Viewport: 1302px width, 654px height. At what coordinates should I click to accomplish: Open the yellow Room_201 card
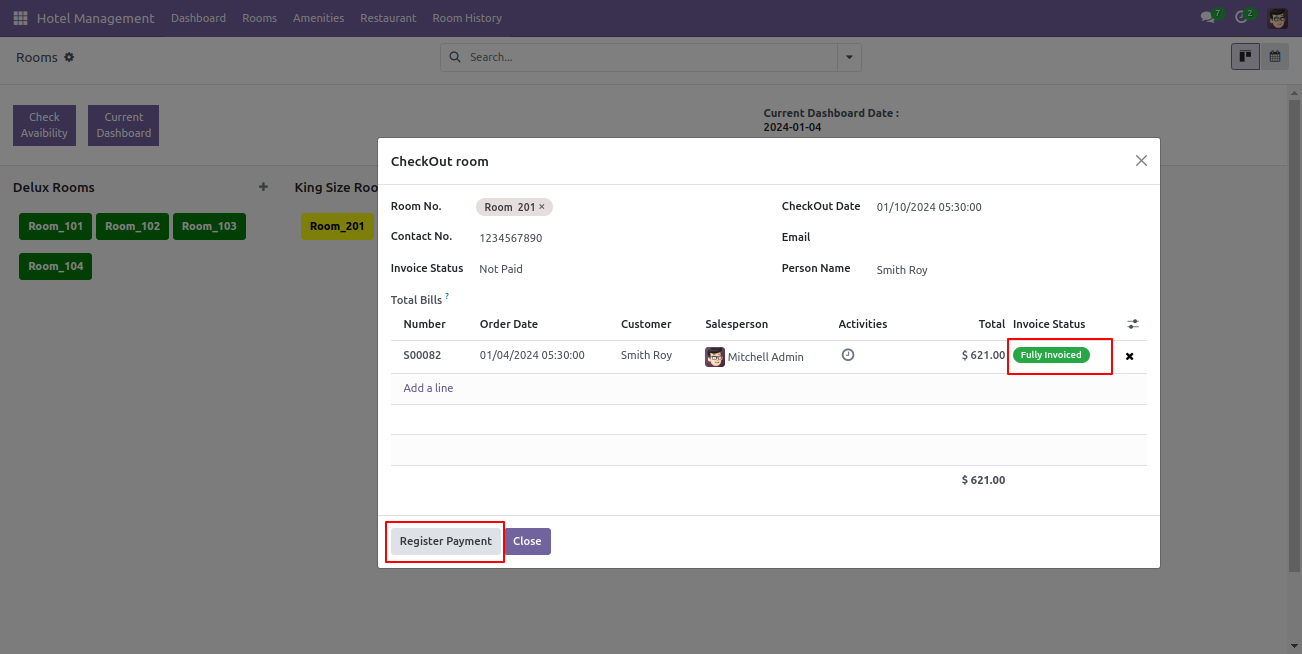pyautogui.click(x=337, y=226)
